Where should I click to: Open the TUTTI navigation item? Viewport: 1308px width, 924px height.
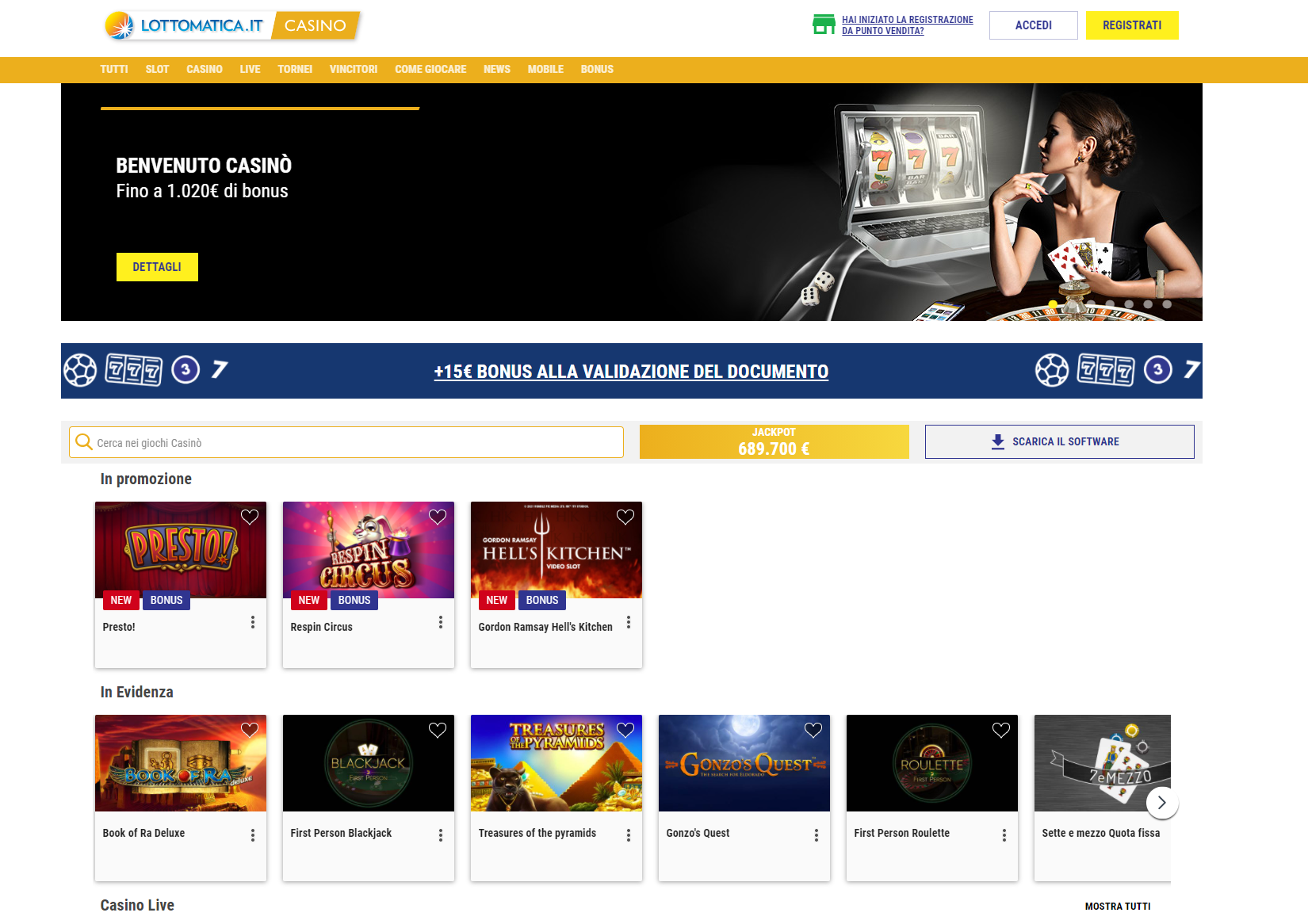click(x=114, y=69)
